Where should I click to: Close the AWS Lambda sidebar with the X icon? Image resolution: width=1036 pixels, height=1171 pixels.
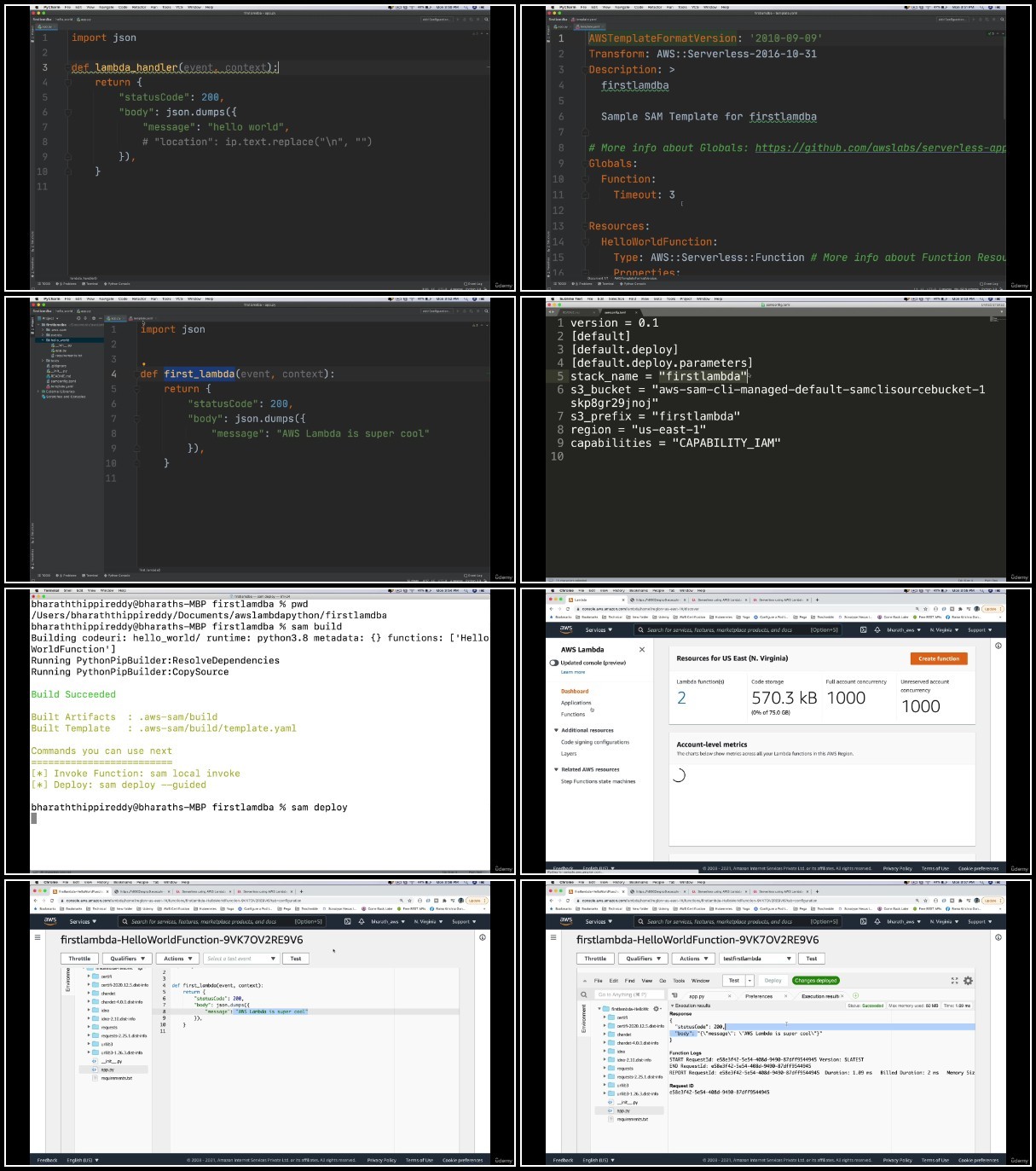(642, 650)
